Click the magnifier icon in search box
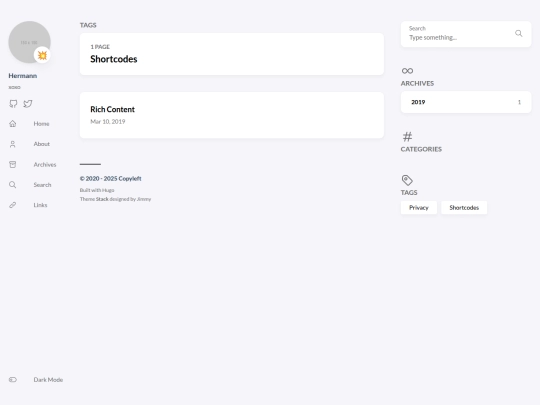Viewport: 540px width, 405px height. [x=519, y=33]
